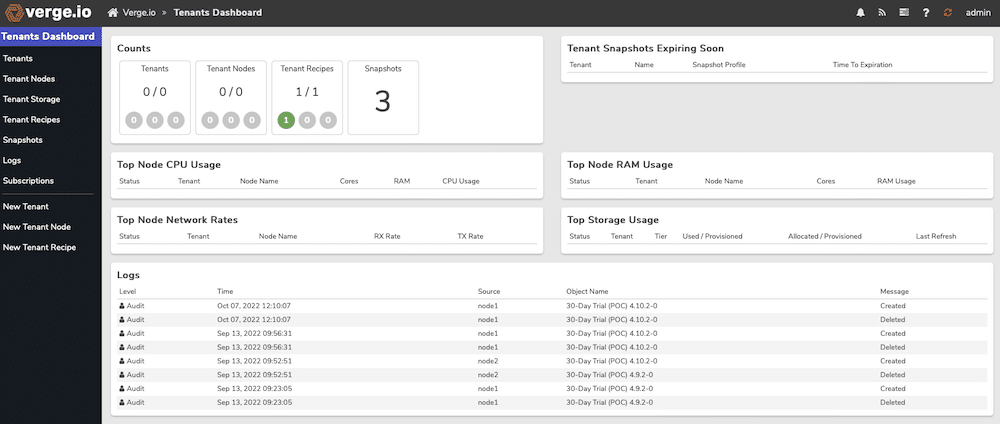Image resolution: width=1000 pixels, height=424 pixels.
Task: Click Top Storage Usage heading
Action: pos(613,220)
